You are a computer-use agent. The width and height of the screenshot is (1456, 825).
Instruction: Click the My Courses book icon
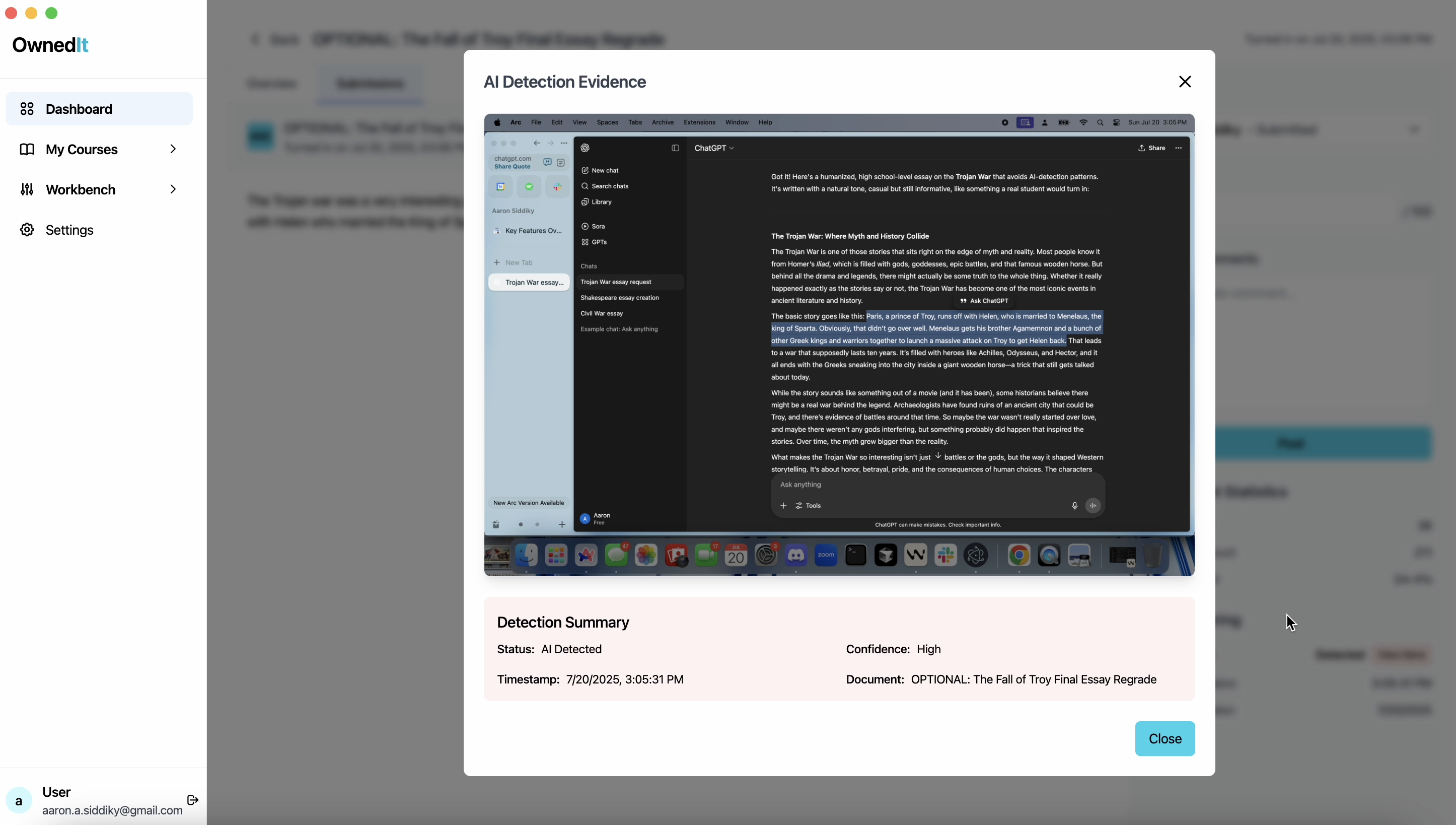[x=27, y=149]
